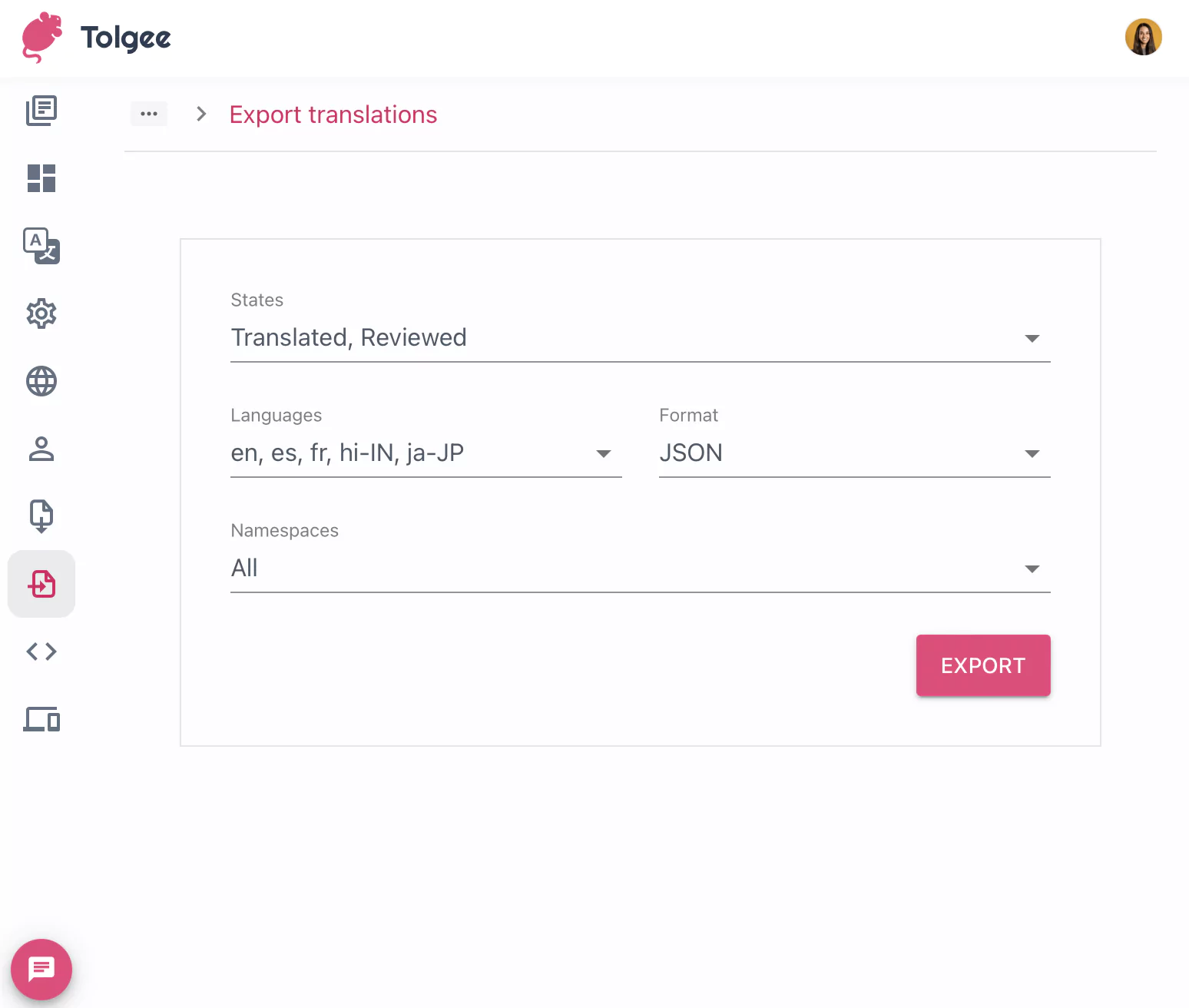Open the Integrate code icon
Screen dimensions: 1189x1008
41,651
